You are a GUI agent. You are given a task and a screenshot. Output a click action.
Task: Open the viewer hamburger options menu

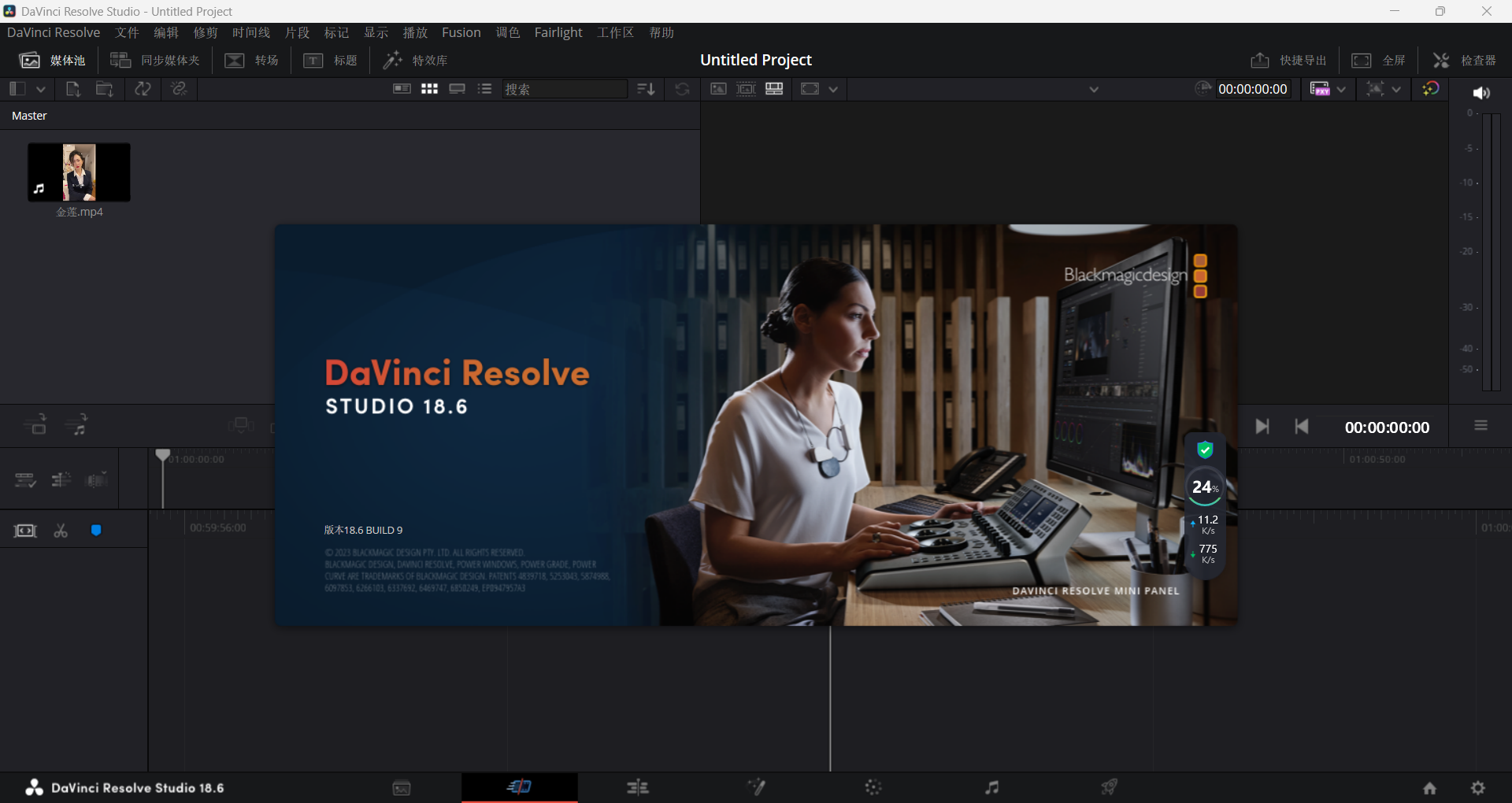tap(1480, 426)
